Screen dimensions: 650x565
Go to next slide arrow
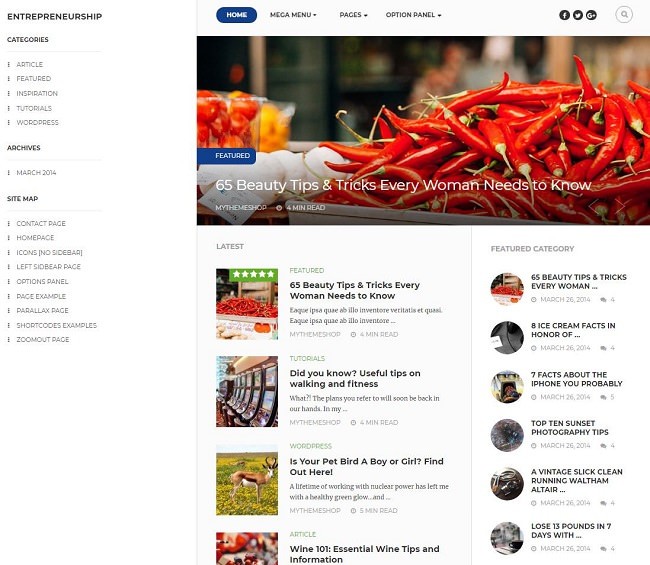click(620, 206)
